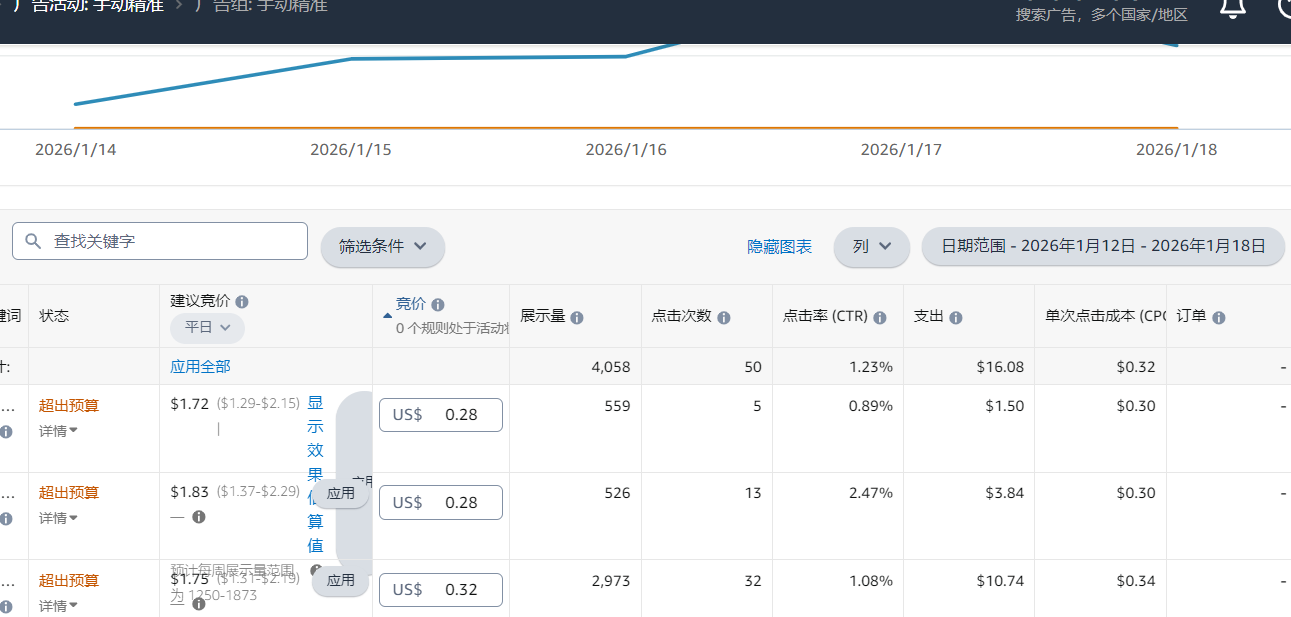Click the info icon beside 建议竞价 header
The width and height of the screenshot is (1291, 617).
[x=242, y=301]
